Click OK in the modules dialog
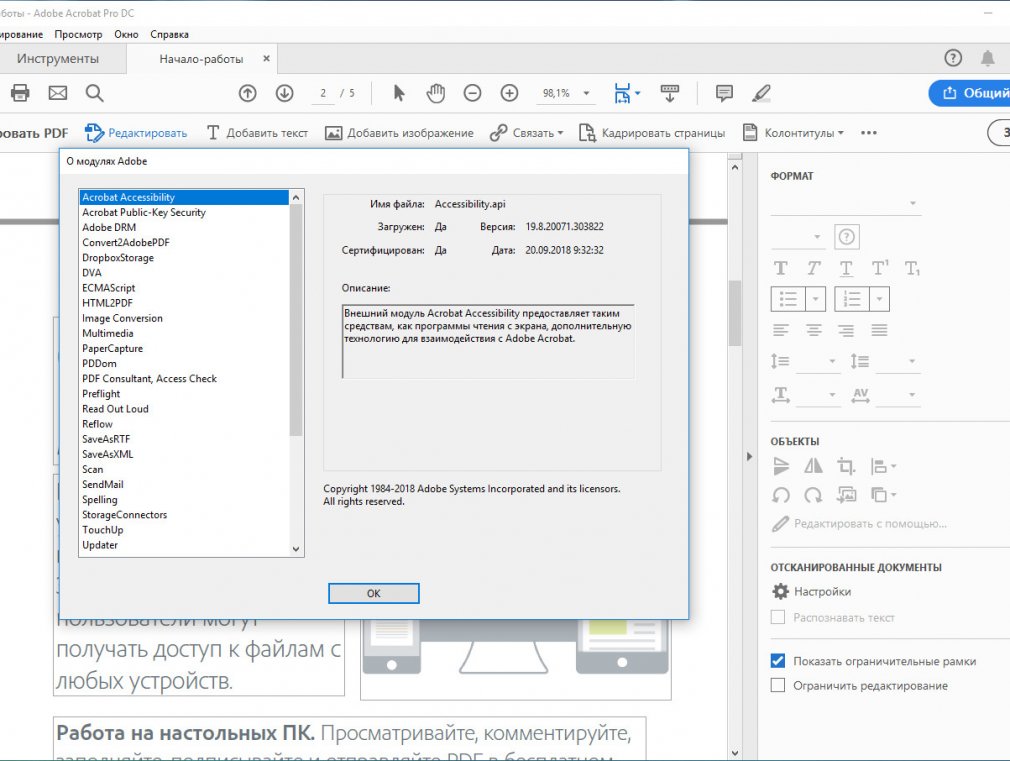 coord(374,593)
